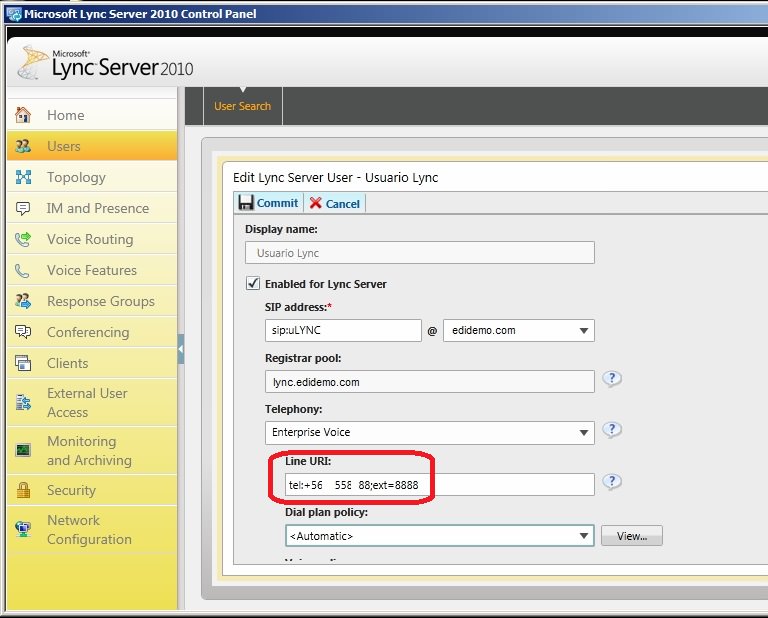
Task: Click the Conferencing speech bubbles icon
Action: (23, 332)
